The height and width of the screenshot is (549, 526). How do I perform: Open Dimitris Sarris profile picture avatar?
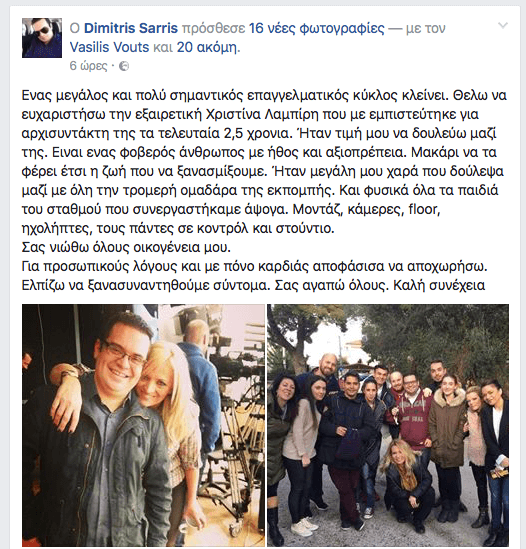click(x=42, y=38)
